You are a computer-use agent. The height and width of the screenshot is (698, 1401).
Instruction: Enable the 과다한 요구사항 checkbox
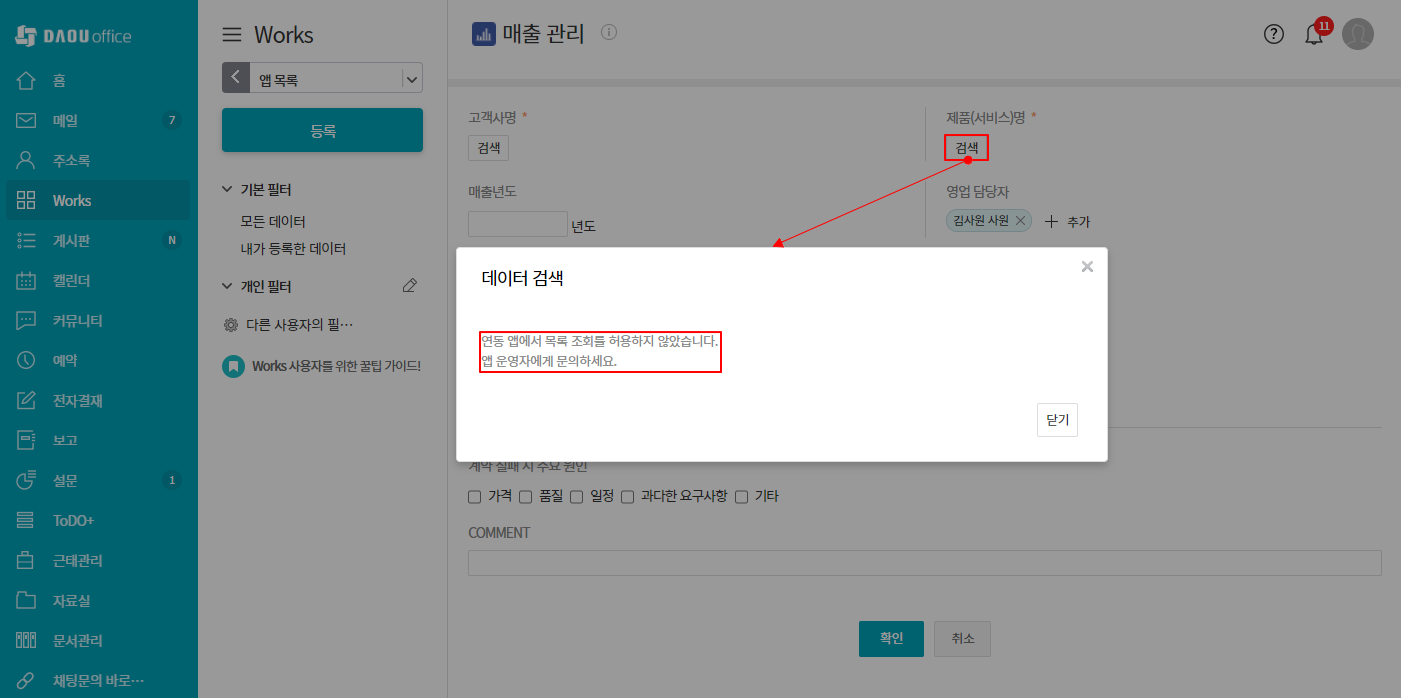tap(628, 497)
